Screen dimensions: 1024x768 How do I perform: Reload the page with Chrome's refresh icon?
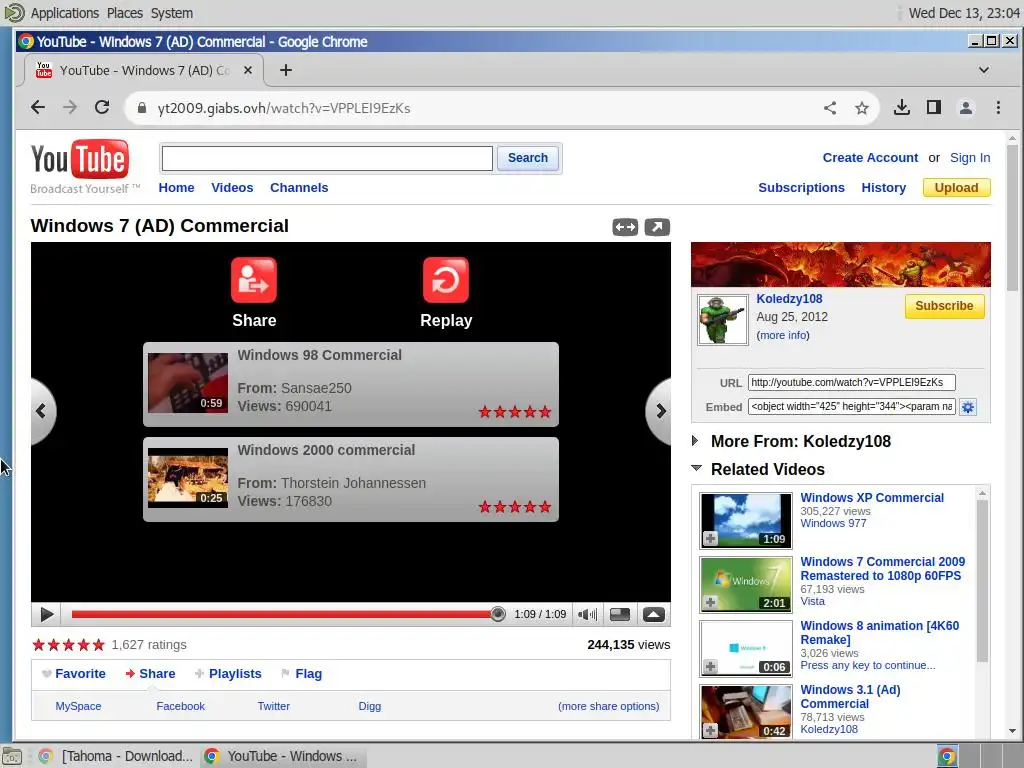click(x=102, y=107)
